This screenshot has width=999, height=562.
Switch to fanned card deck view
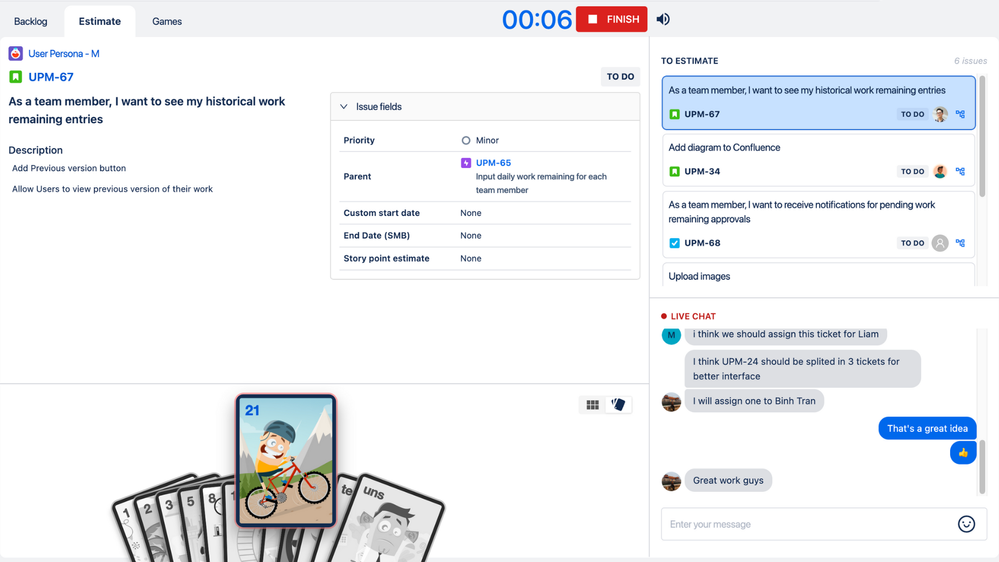click(x=618, y=405)
